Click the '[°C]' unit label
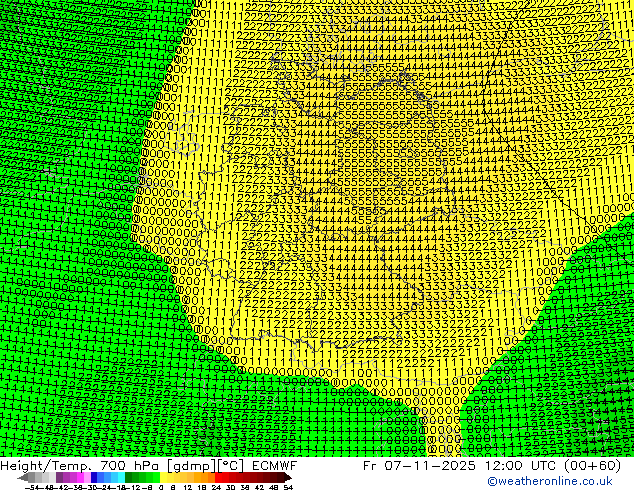Screen dimensions: 634x490 tap(231, 466)
